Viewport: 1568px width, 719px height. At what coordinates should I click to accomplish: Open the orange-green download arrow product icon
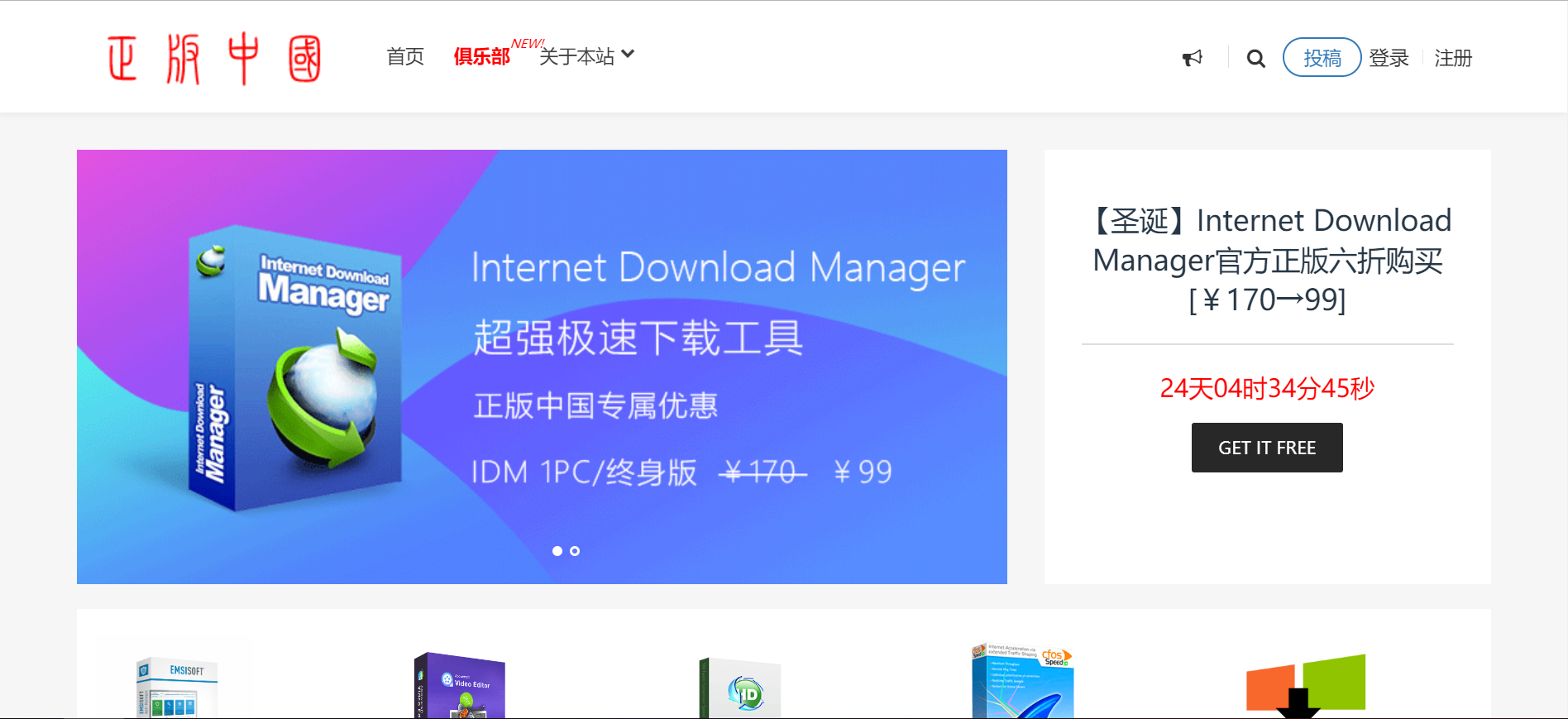click(x=1306, y=686)
